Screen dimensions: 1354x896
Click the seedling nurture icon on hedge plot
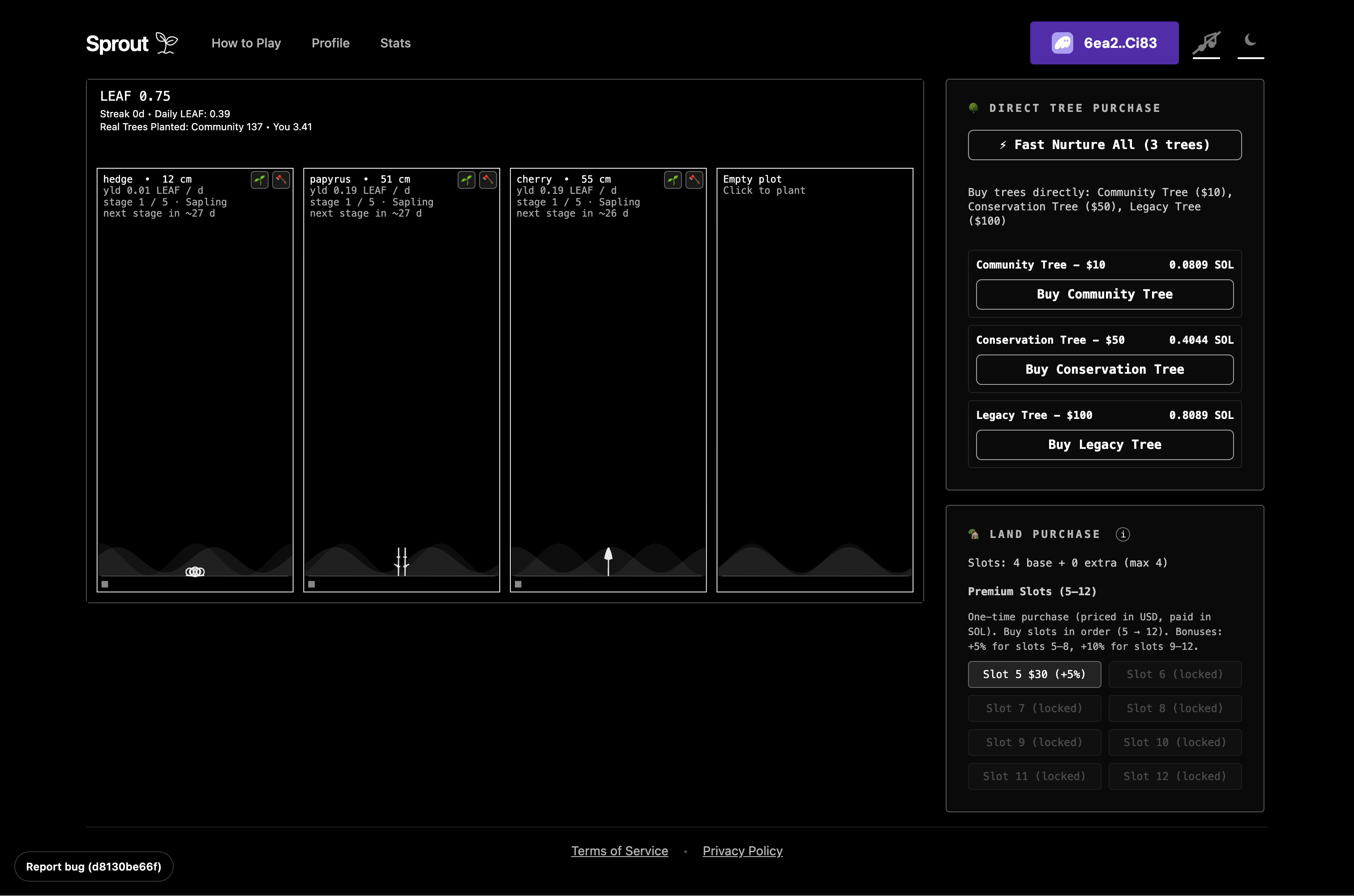pyautogui.click(x=260, y=180)
